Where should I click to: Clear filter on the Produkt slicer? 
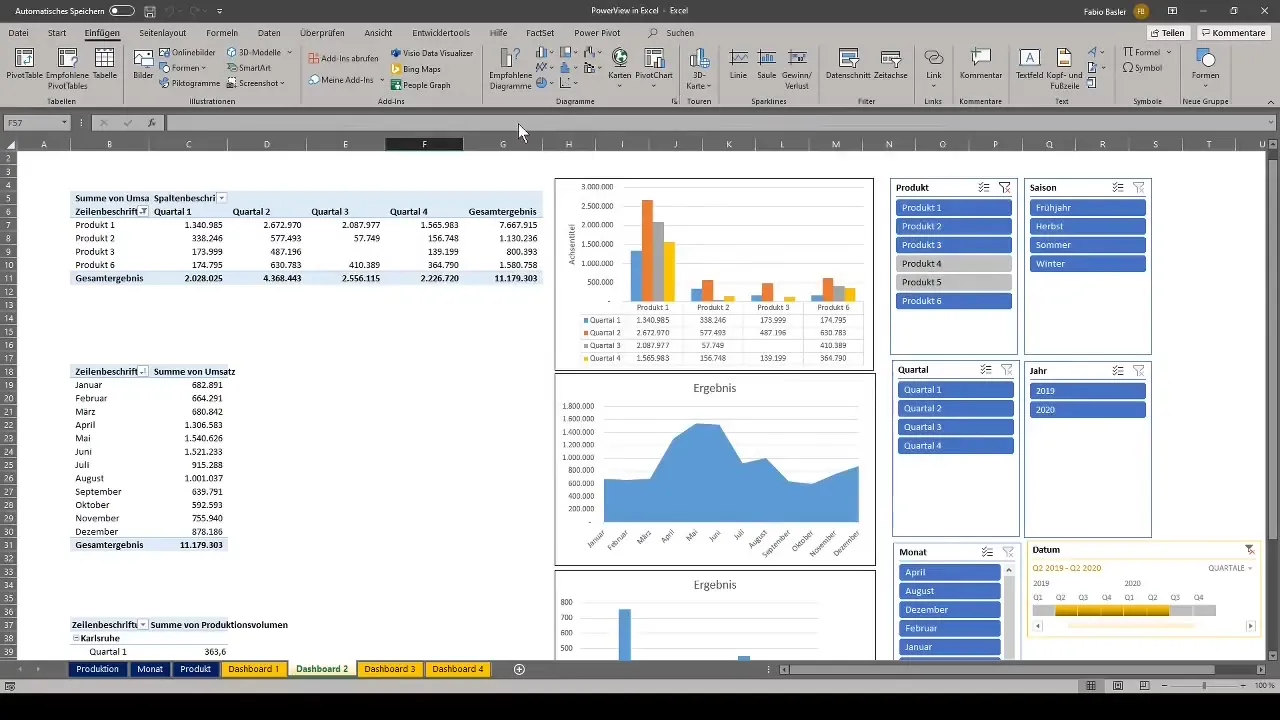[1005, 187]
